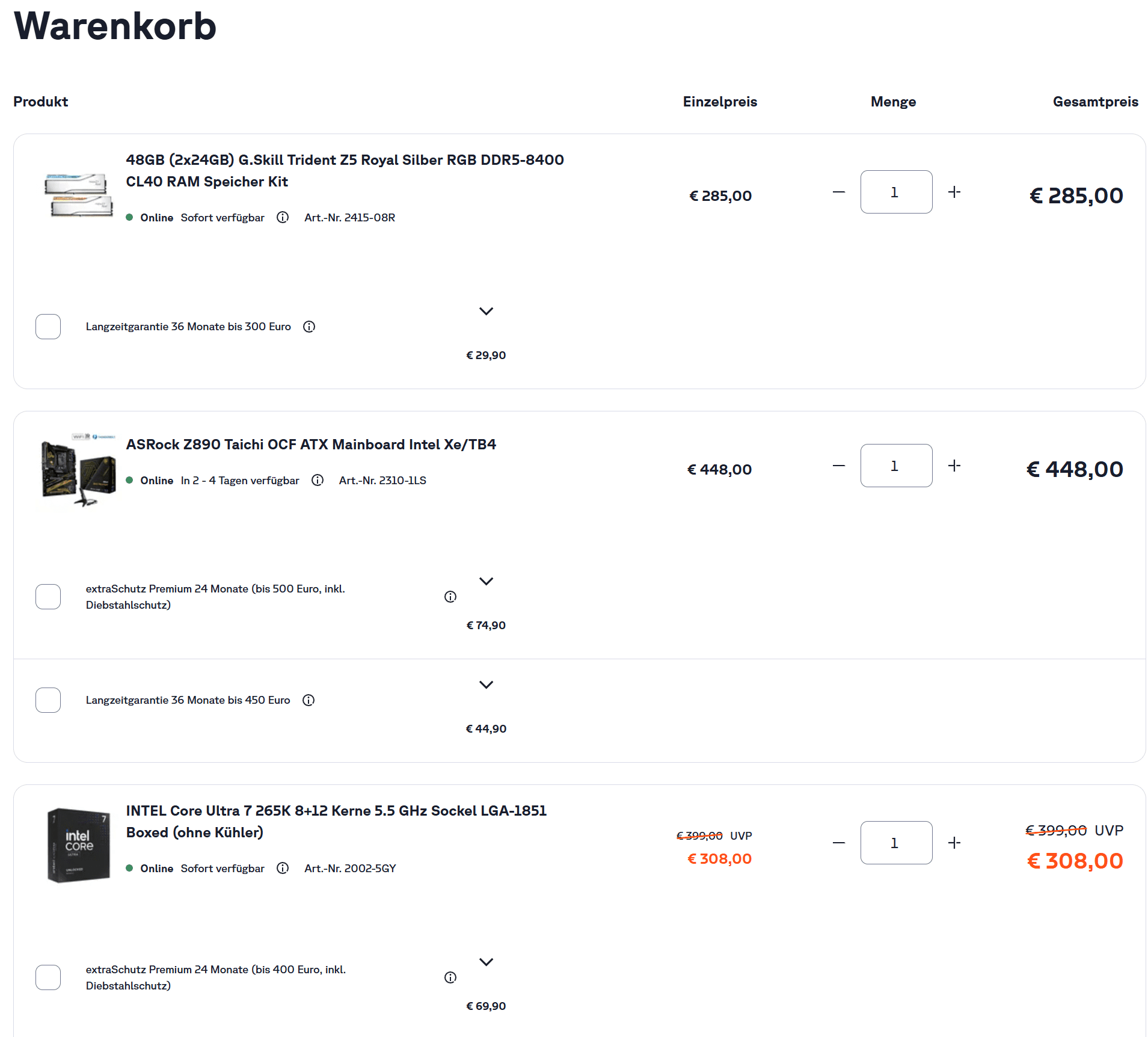This screenshot has height=1037, width=1148.
Task: Show info for extraSchutz Premium bis 400 Euro
Action: point(450,977)
